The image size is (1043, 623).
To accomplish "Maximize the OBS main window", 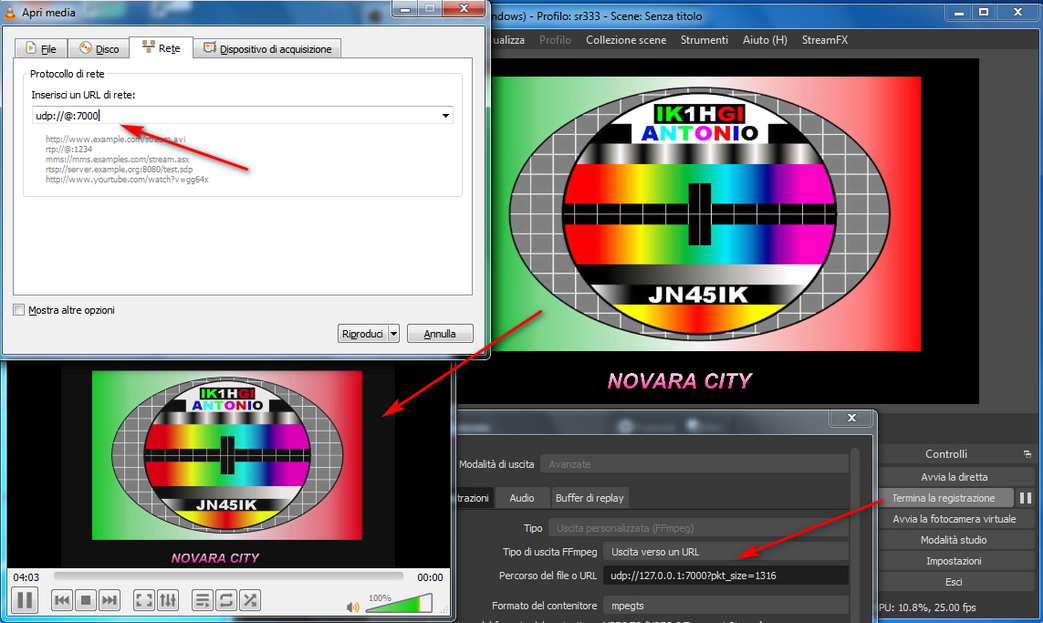I will (984, 12).
